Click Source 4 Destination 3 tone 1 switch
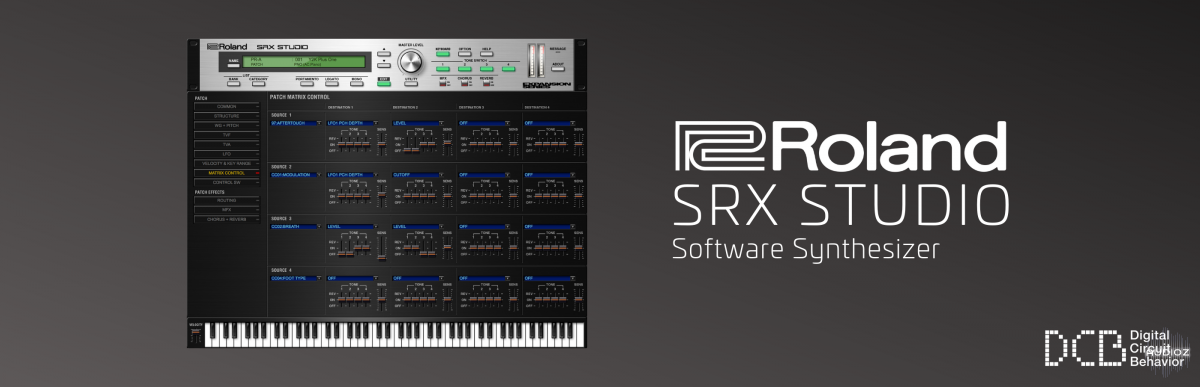Screen dimensions: 1200x387 [473, 300]
